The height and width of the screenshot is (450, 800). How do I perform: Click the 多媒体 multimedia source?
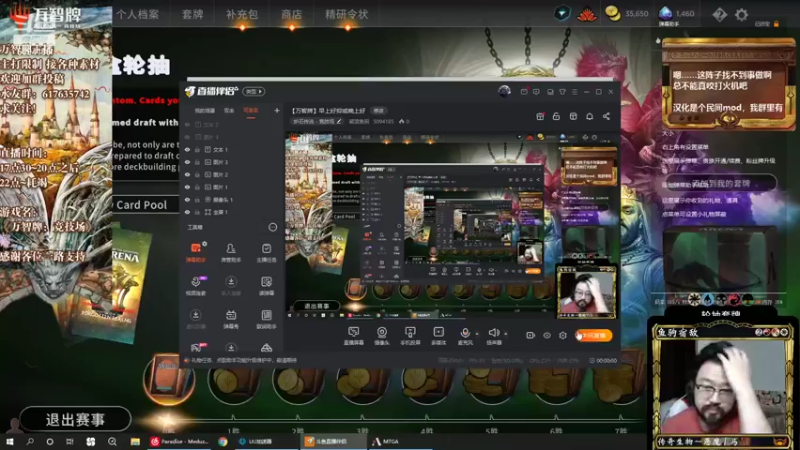pyautogui.click(x=438, y=336)
